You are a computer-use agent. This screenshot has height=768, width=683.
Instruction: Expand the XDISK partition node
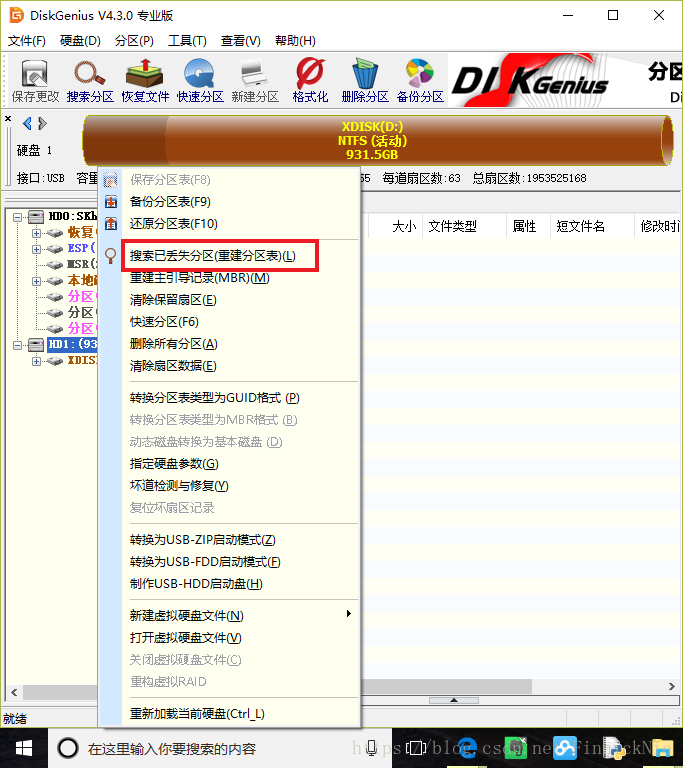[36, 361]
